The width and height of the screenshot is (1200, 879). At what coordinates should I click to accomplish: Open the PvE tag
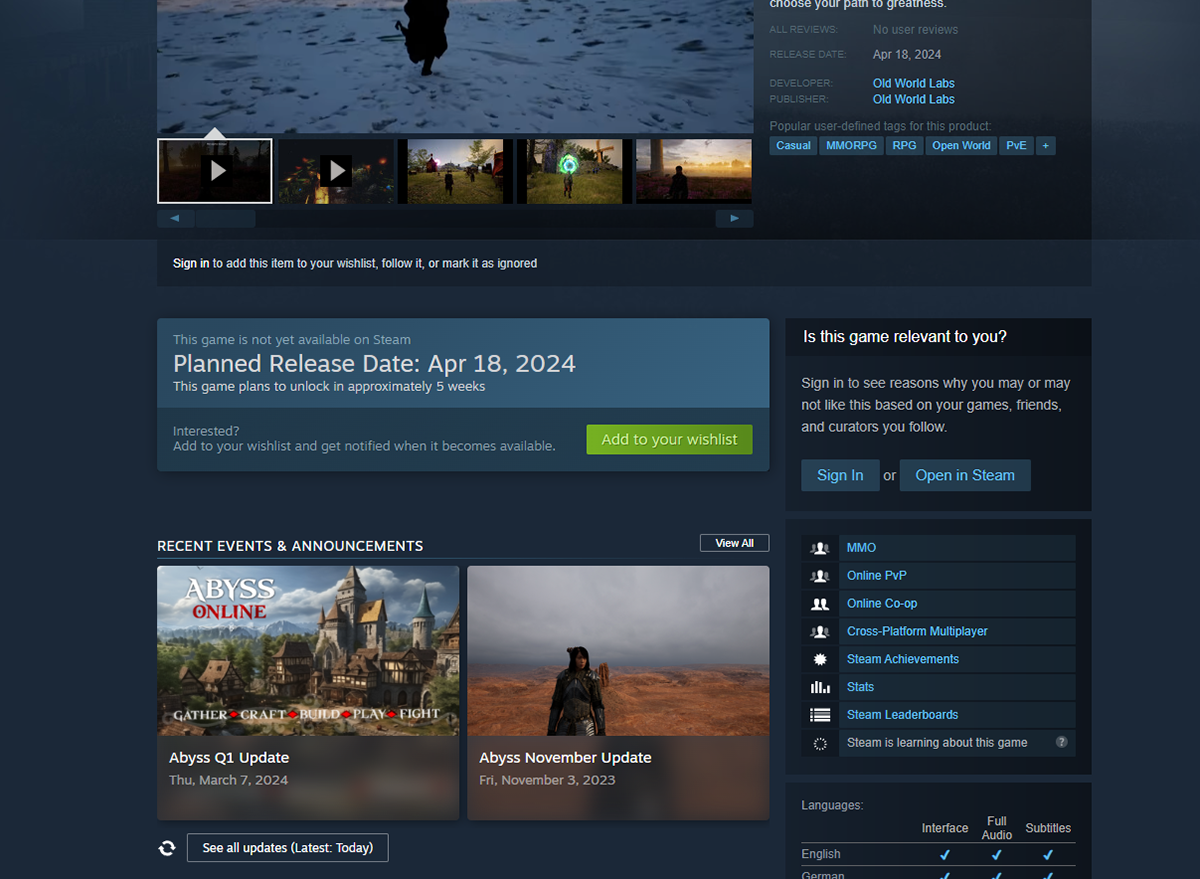(1016, 145)
